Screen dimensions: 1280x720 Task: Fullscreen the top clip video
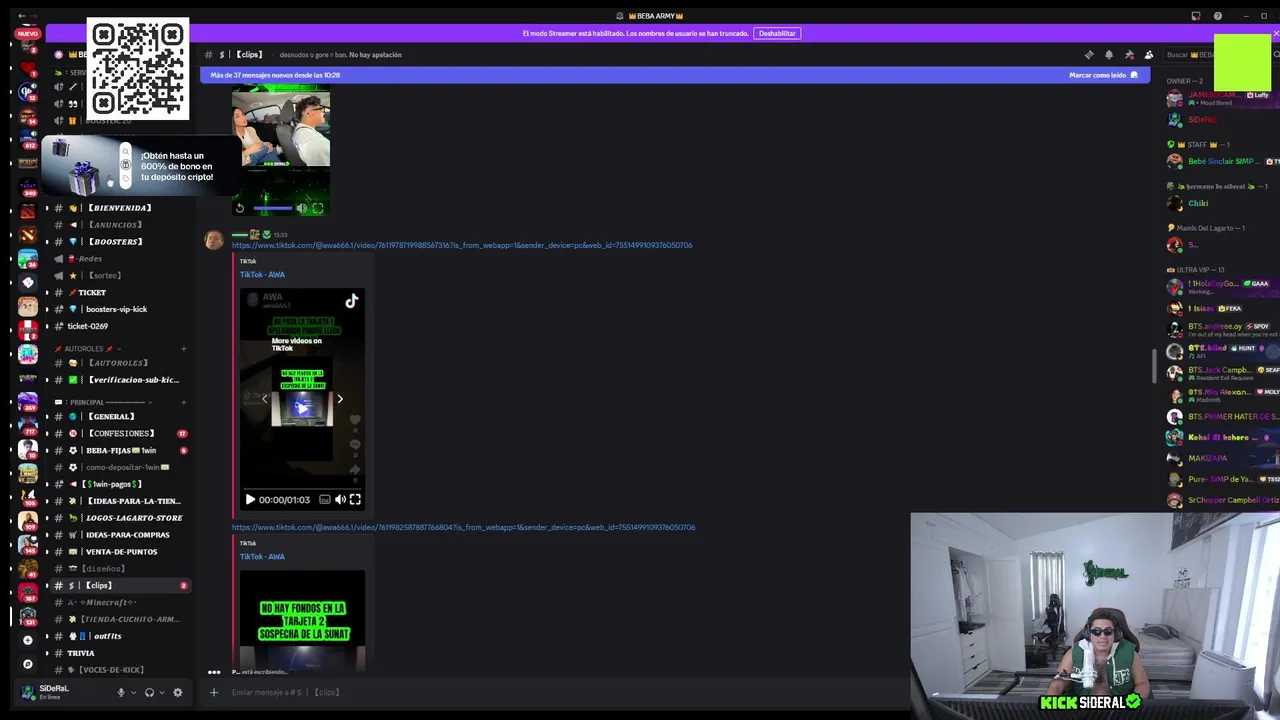tap(318, 208)
